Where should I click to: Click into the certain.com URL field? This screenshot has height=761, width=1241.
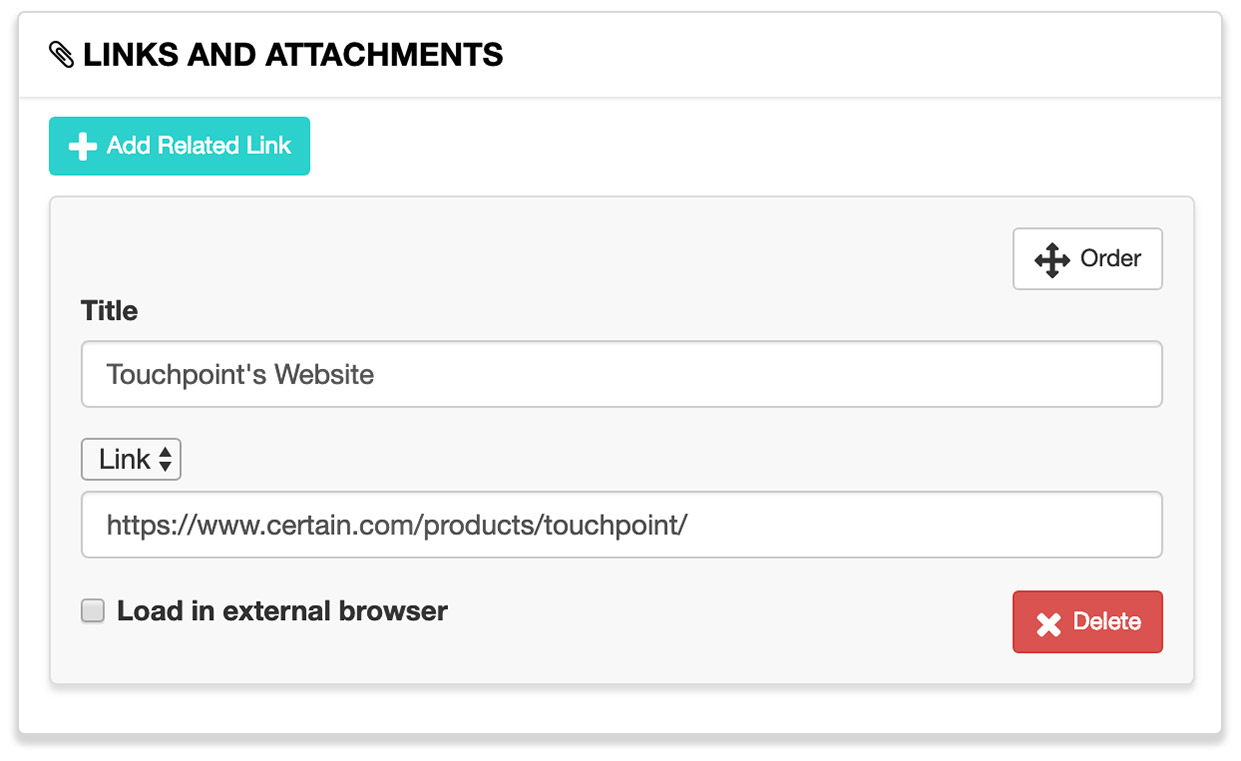[621, 524]
